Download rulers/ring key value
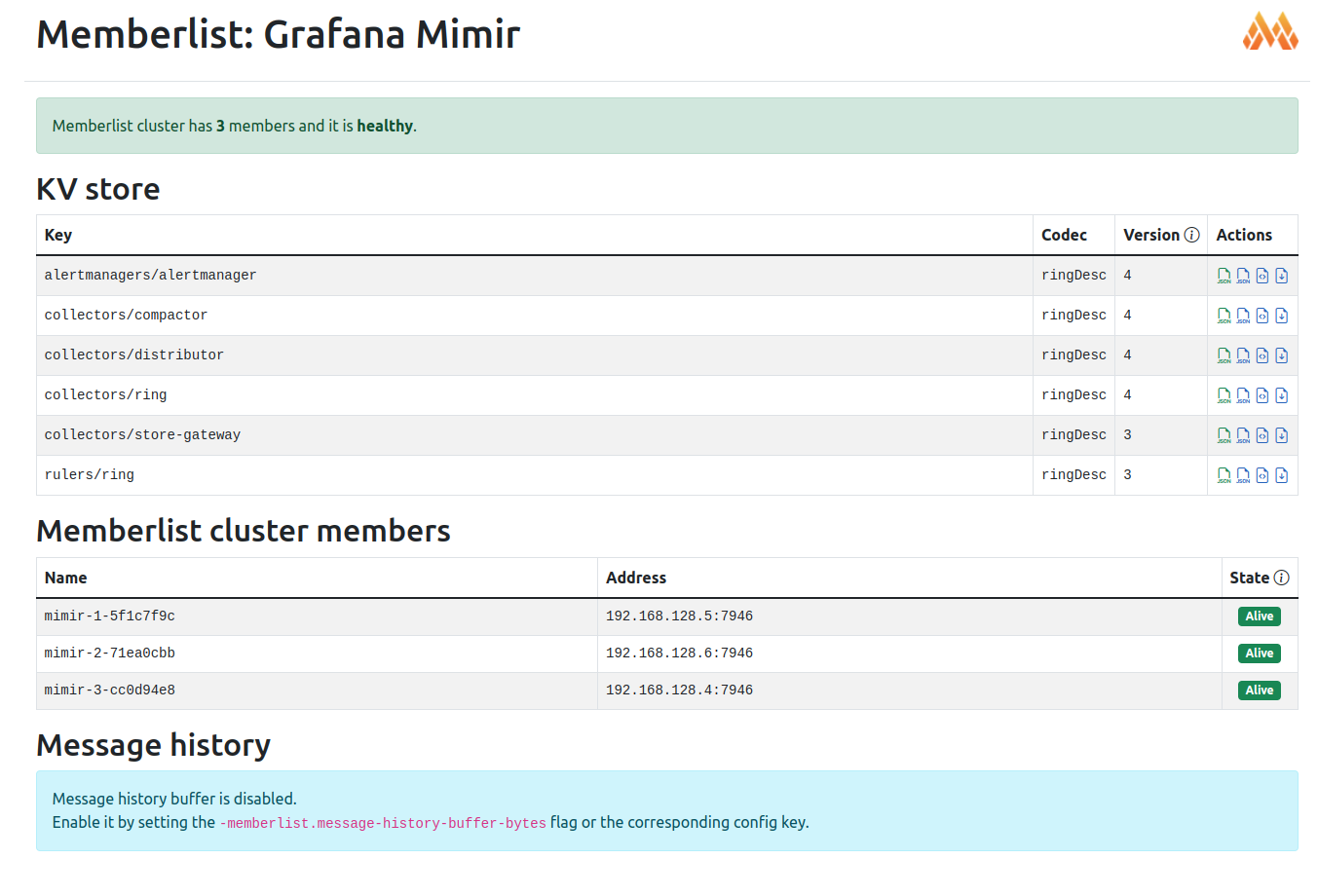This screenshot has width=1318, height=896. click(1282, 475)
